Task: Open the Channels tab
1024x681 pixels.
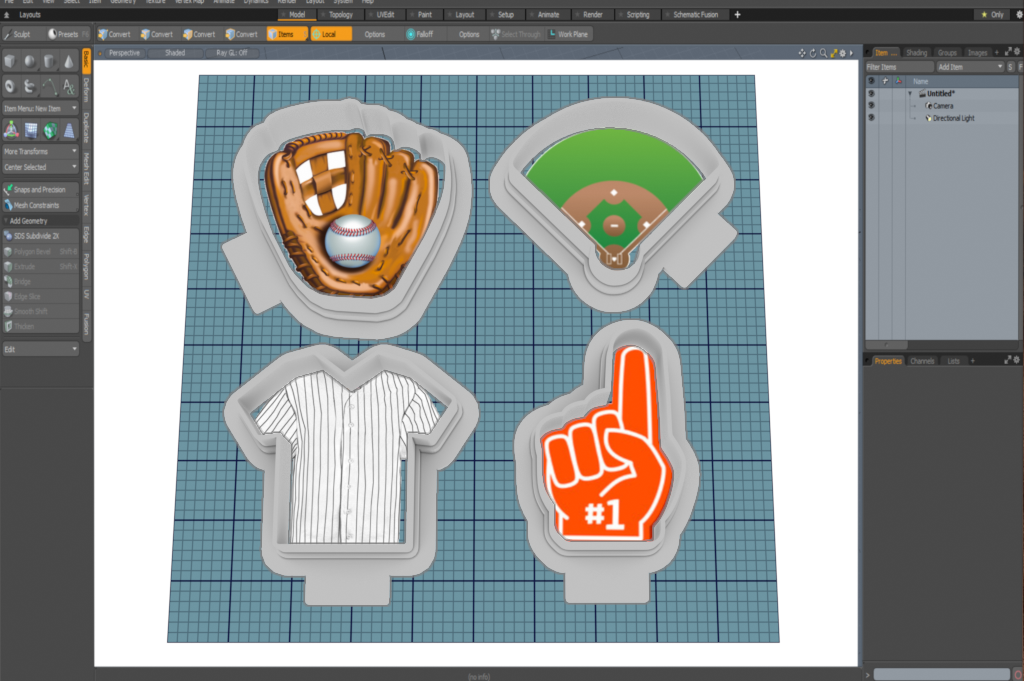Action: pos(922,360)
